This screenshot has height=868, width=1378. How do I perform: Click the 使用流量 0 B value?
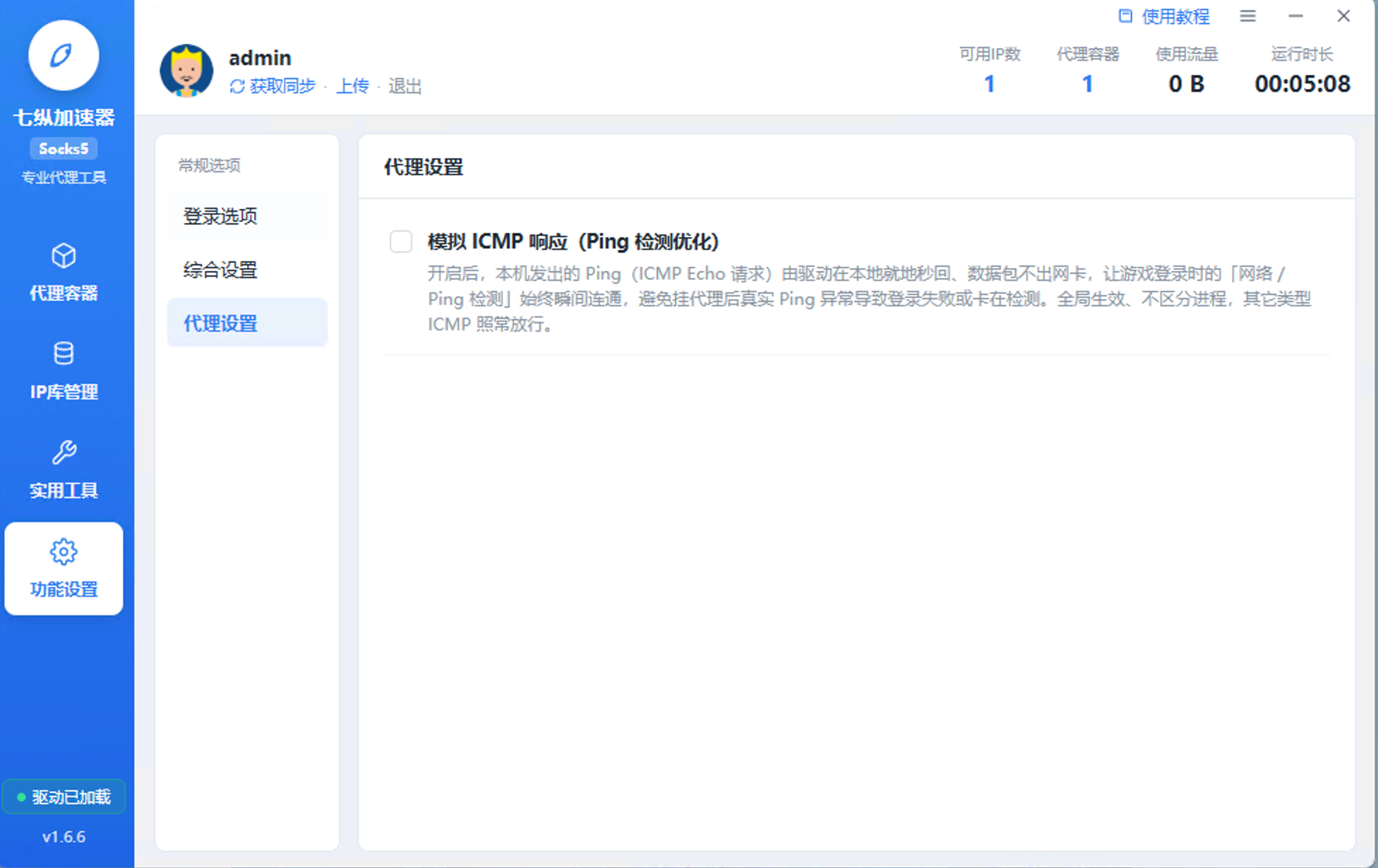pos(1187,84)
